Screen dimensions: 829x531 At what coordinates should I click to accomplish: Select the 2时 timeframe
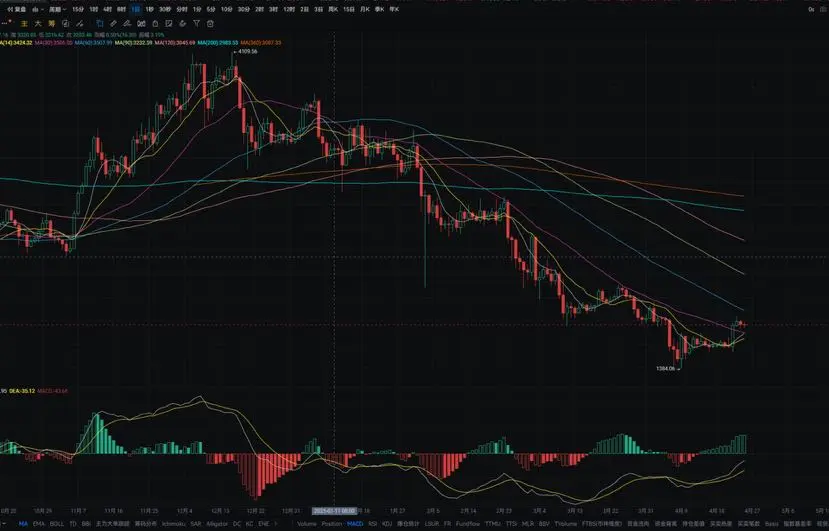point(260,10)
